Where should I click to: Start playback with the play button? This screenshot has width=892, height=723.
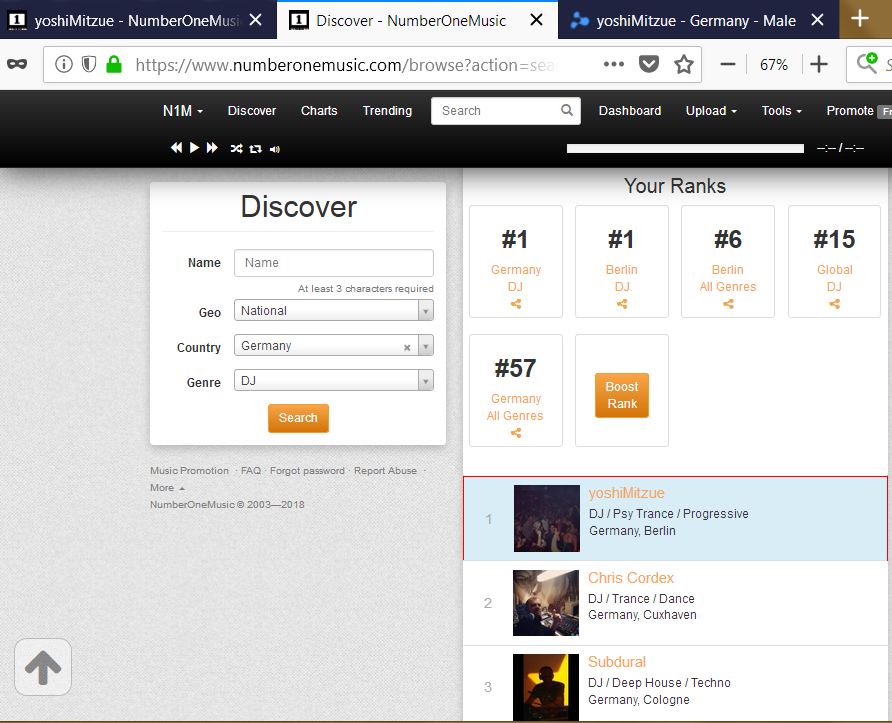click(195, 148)
